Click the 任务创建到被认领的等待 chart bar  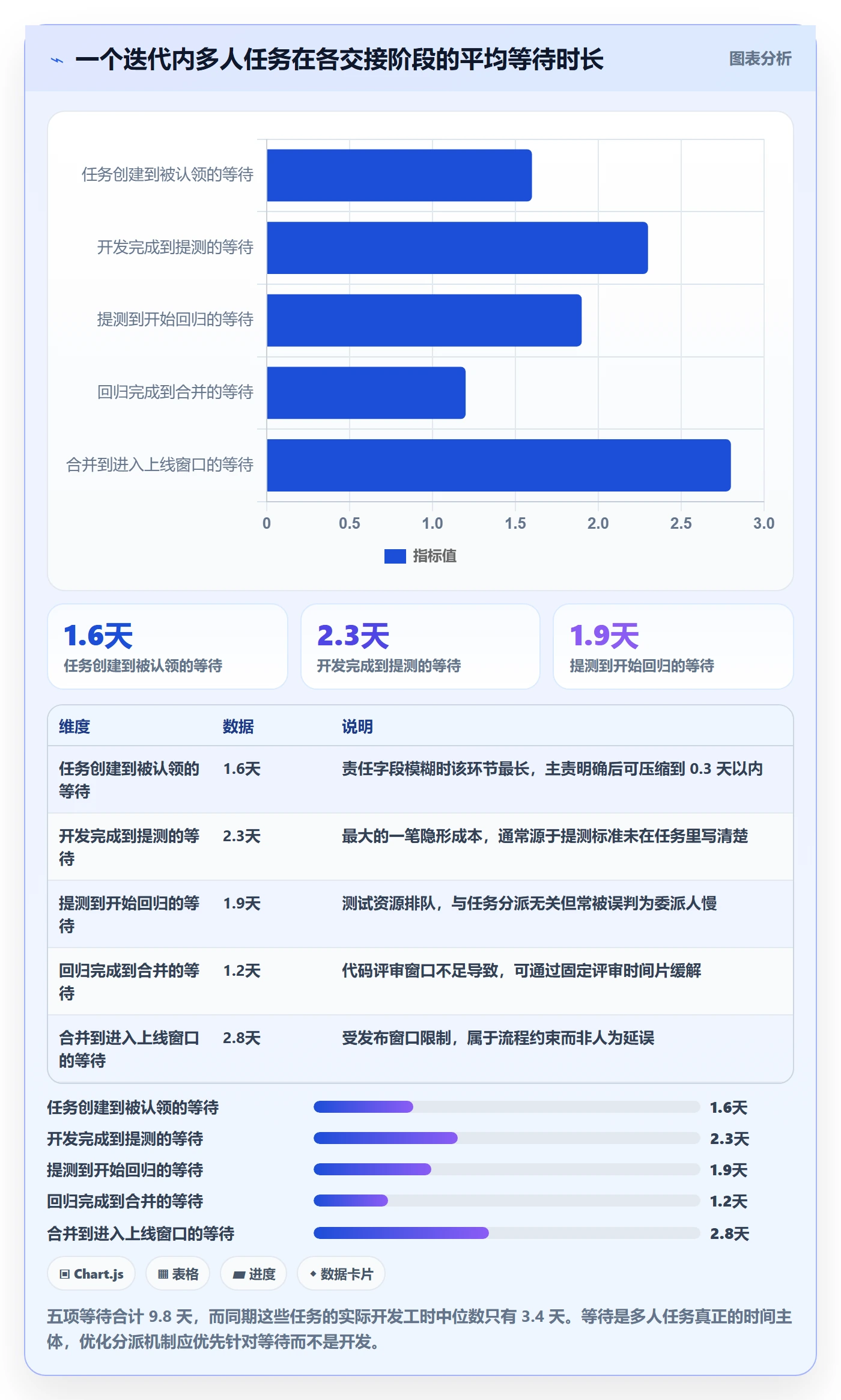tap(399, 175)
